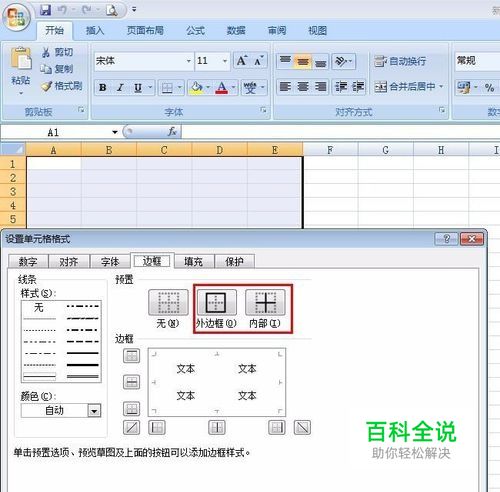Toggle the top border button beside preview
Image resolution: width=500 pixels, height=492 pixels.
click(x=132, y=356)
